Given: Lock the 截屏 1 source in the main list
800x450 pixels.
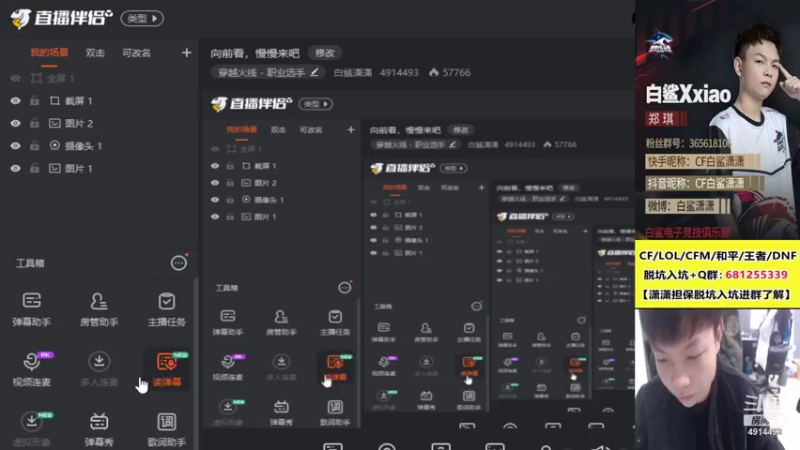Looking at the screenshot, I should click(x=34, y=101).
